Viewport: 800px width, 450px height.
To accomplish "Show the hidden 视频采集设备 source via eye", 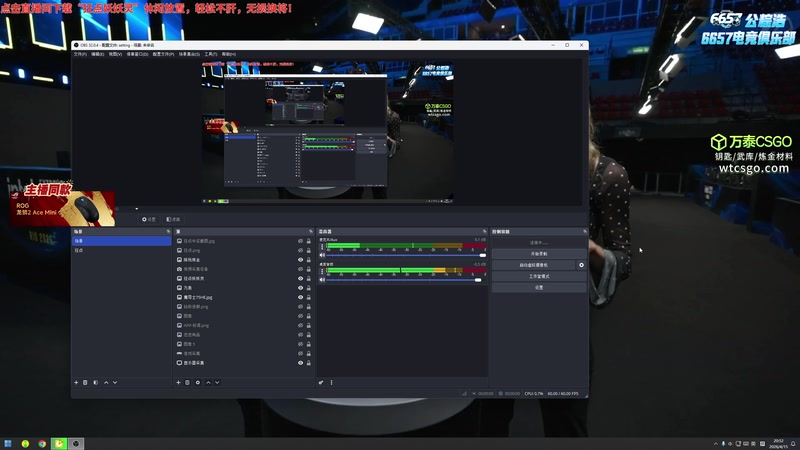I will coord(301,269).
